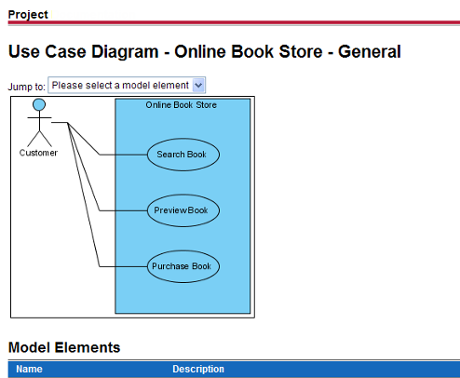Click the dropdown arrow next to model element
Image resolution: width=460 pixels, height=378 pixels.
point(198,85)
